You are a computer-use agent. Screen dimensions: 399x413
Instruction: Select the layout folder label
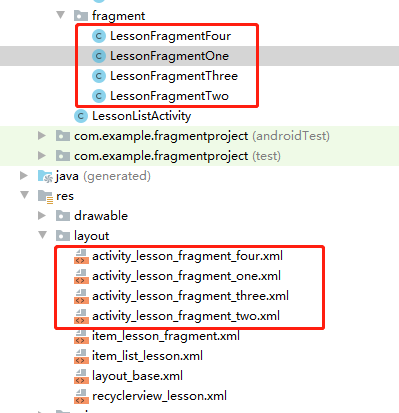point(92,236)
